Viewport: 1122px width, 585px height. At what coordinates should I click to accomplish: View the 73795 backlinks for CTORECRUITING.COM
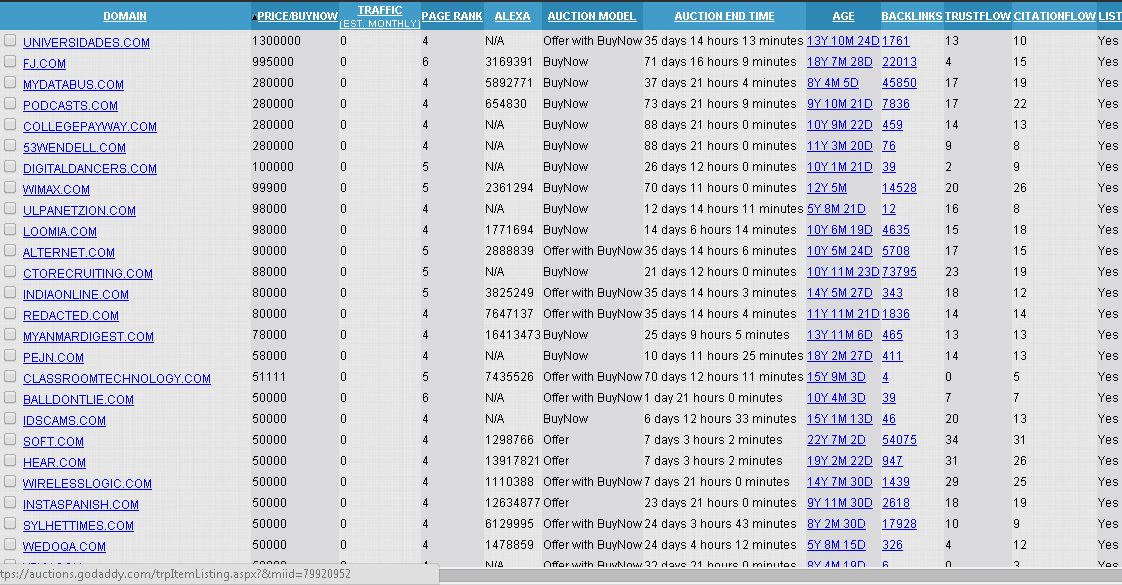(x=899, y=272)
